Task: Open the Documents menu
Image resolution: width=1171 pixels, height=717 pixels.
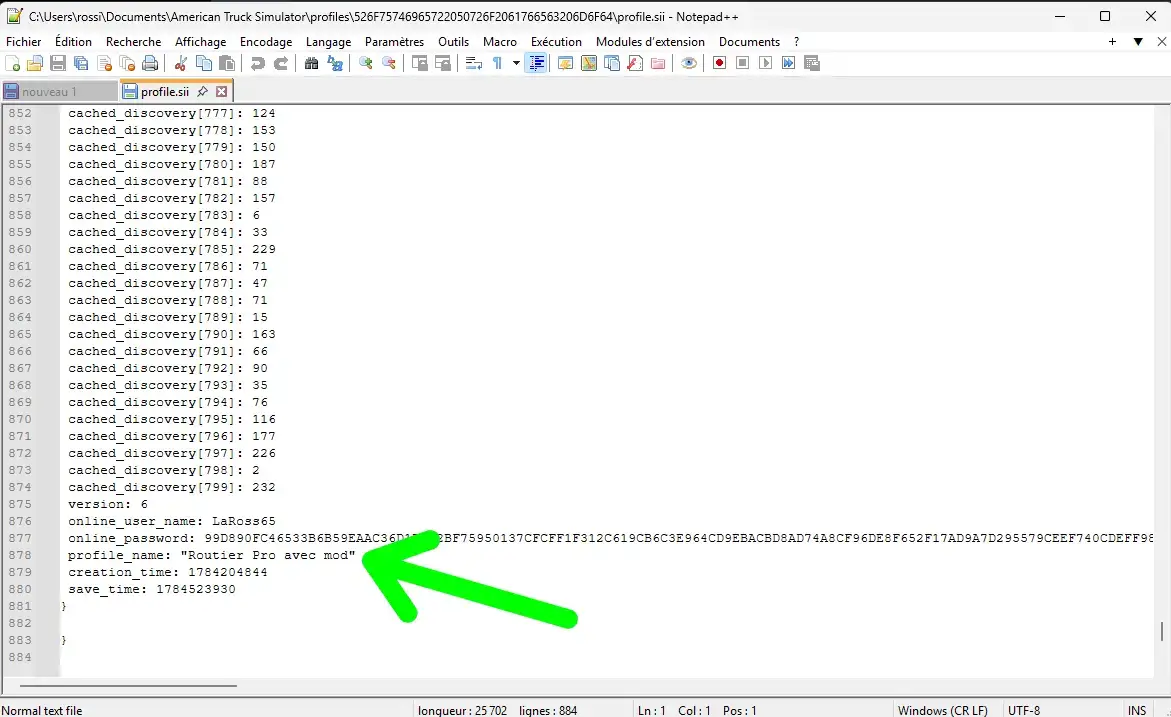Action: (749, 42)
